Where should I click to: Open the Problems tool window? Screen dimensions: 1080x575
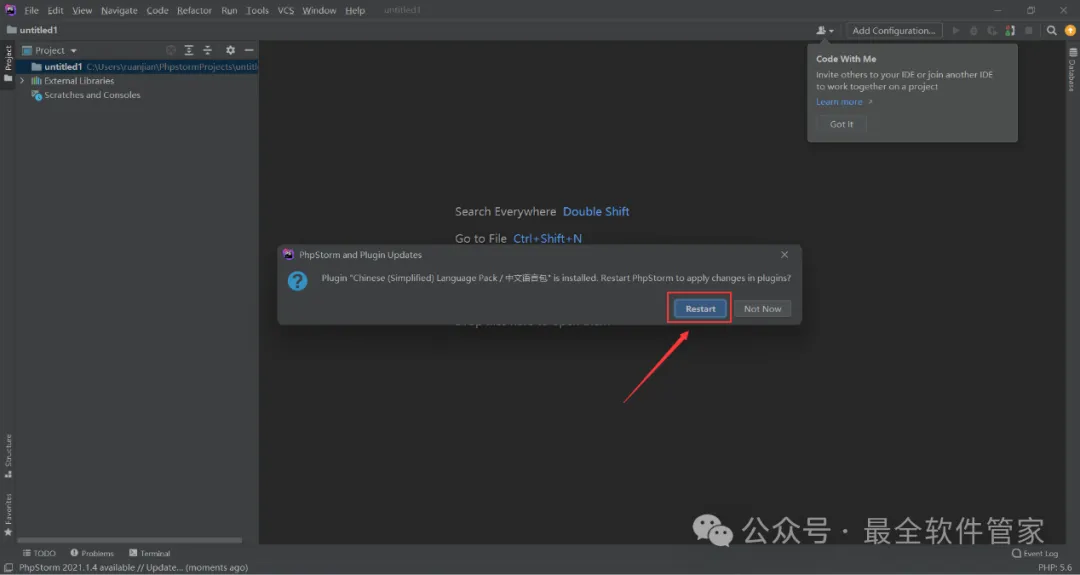[x=92, y=553]
